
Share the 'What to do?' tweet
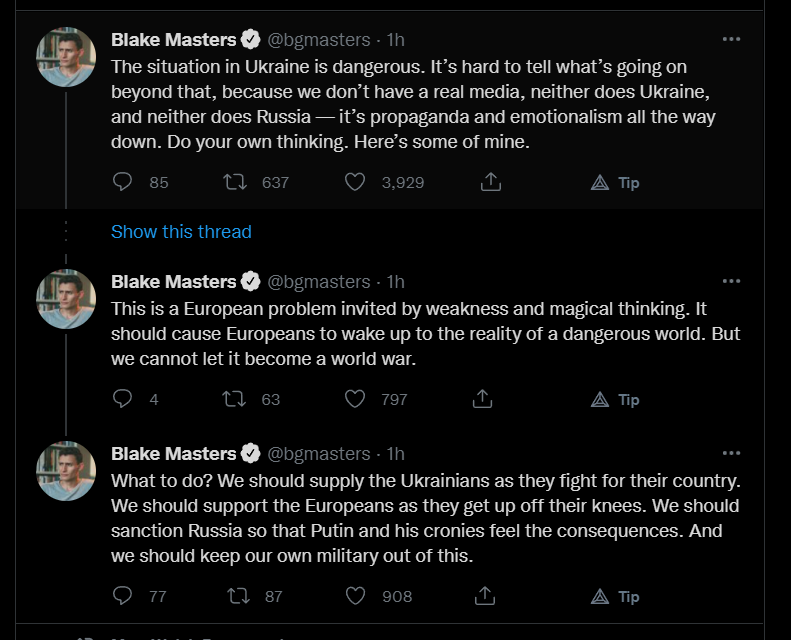(485, 596)
